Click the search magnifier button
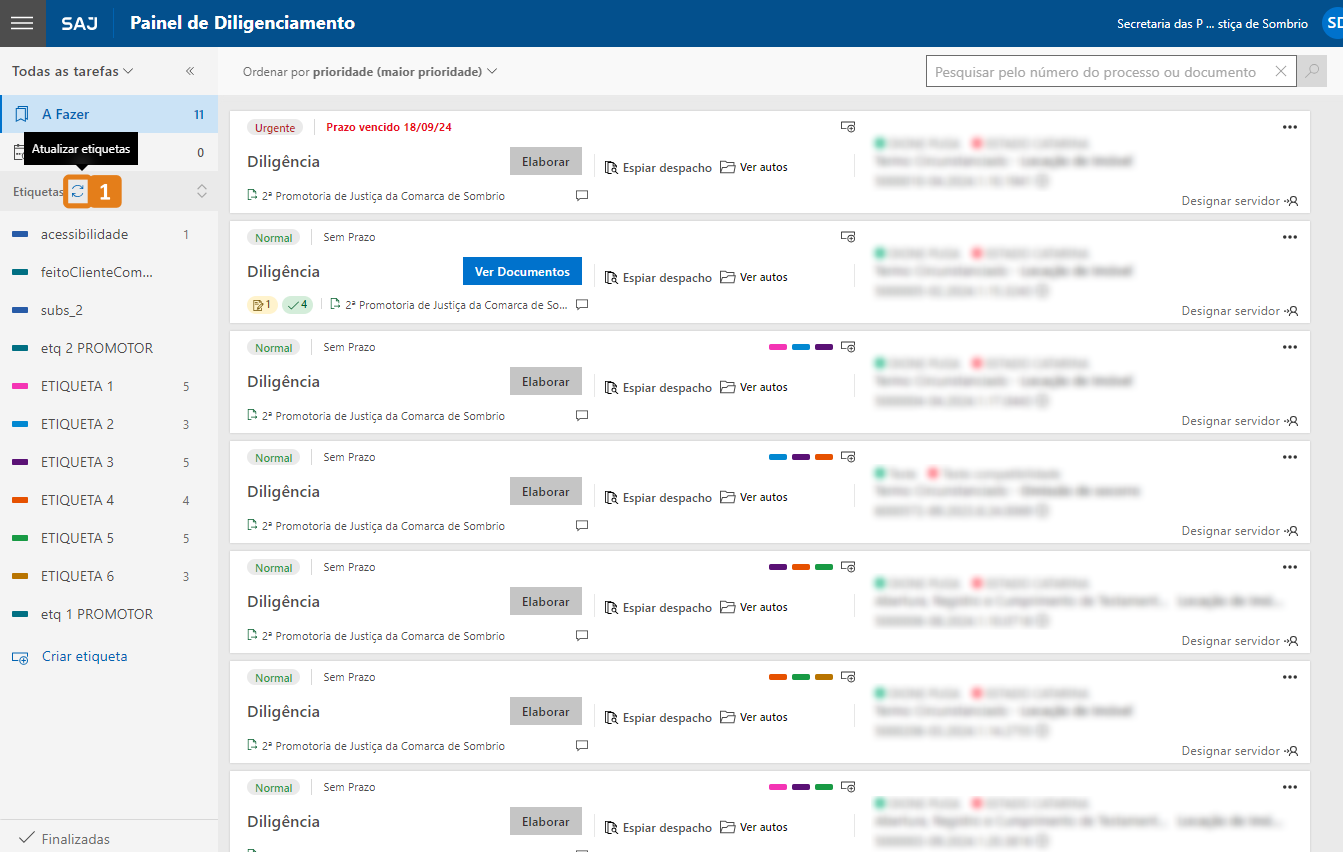 click(x=1311, y=72)
